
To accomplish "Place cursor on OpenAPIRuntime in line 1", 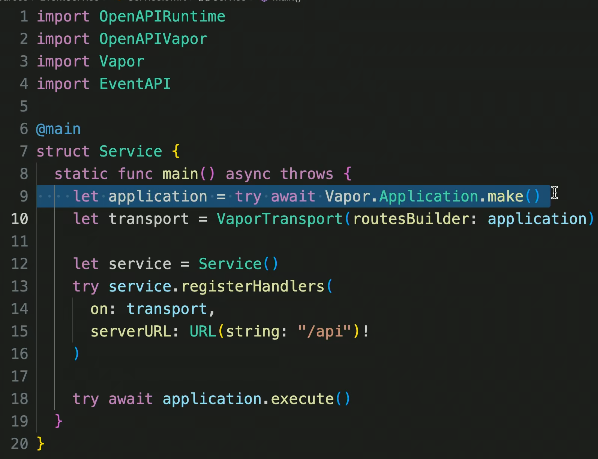I will [x=162, y=16].
